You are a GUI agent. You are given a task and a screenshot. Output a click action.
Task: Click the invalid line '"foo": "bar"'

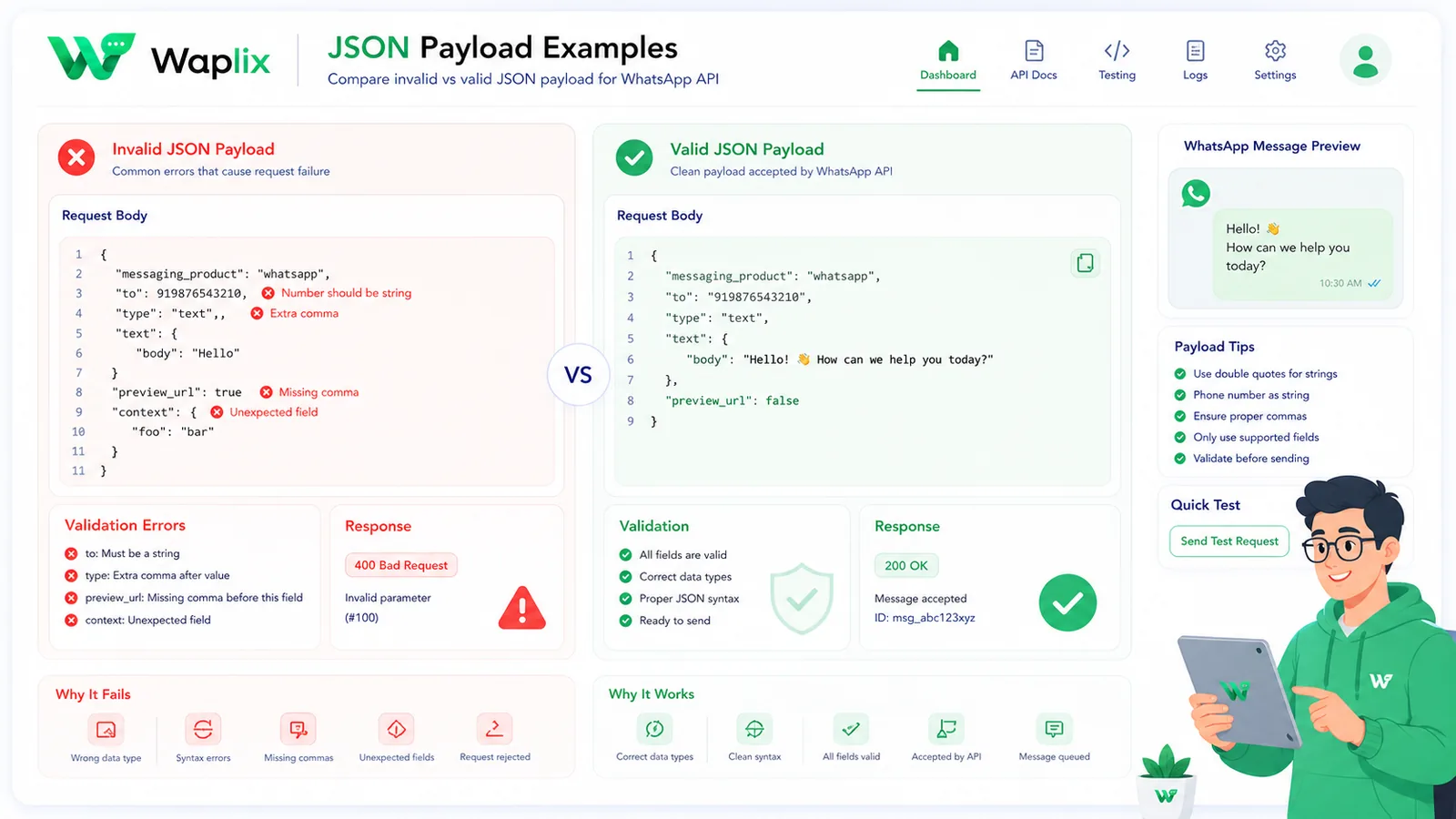173,431
